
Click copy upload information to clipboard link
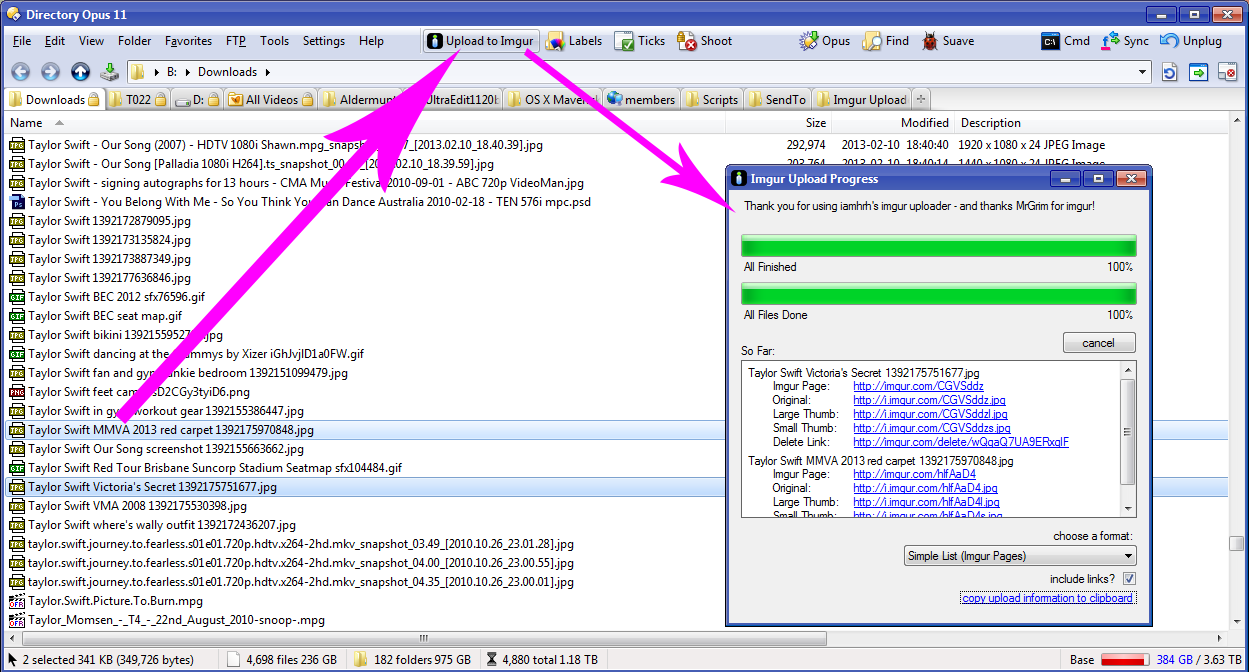click(1047, 598)
